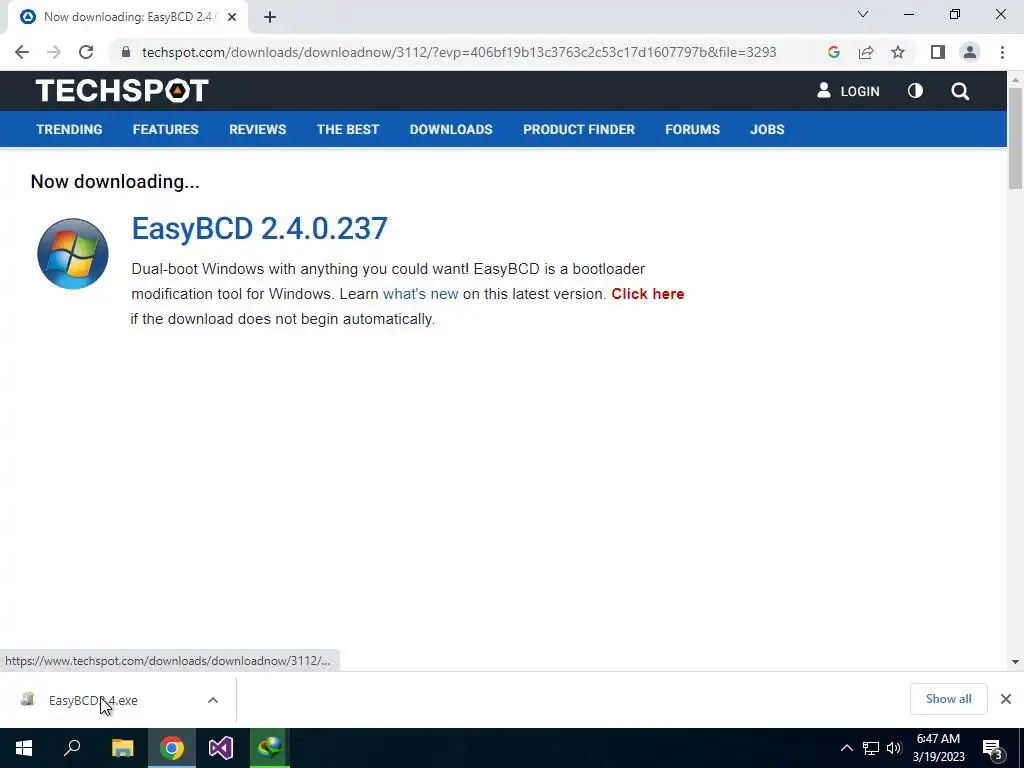The height and width of the screenshot is (768, 1024).
Task: Reload the TechSpot page
Action: 86,52
